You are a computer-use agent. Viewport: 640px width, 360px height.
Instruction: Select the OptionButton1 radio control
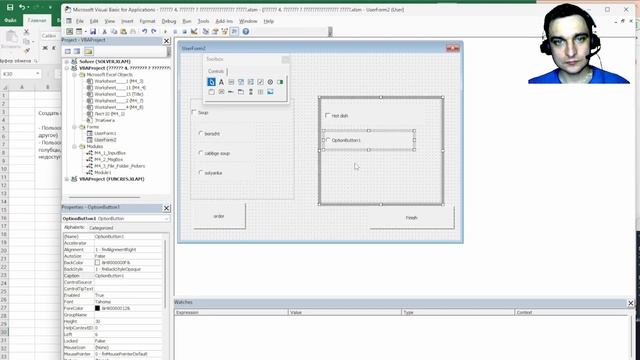tap(329, 140)
